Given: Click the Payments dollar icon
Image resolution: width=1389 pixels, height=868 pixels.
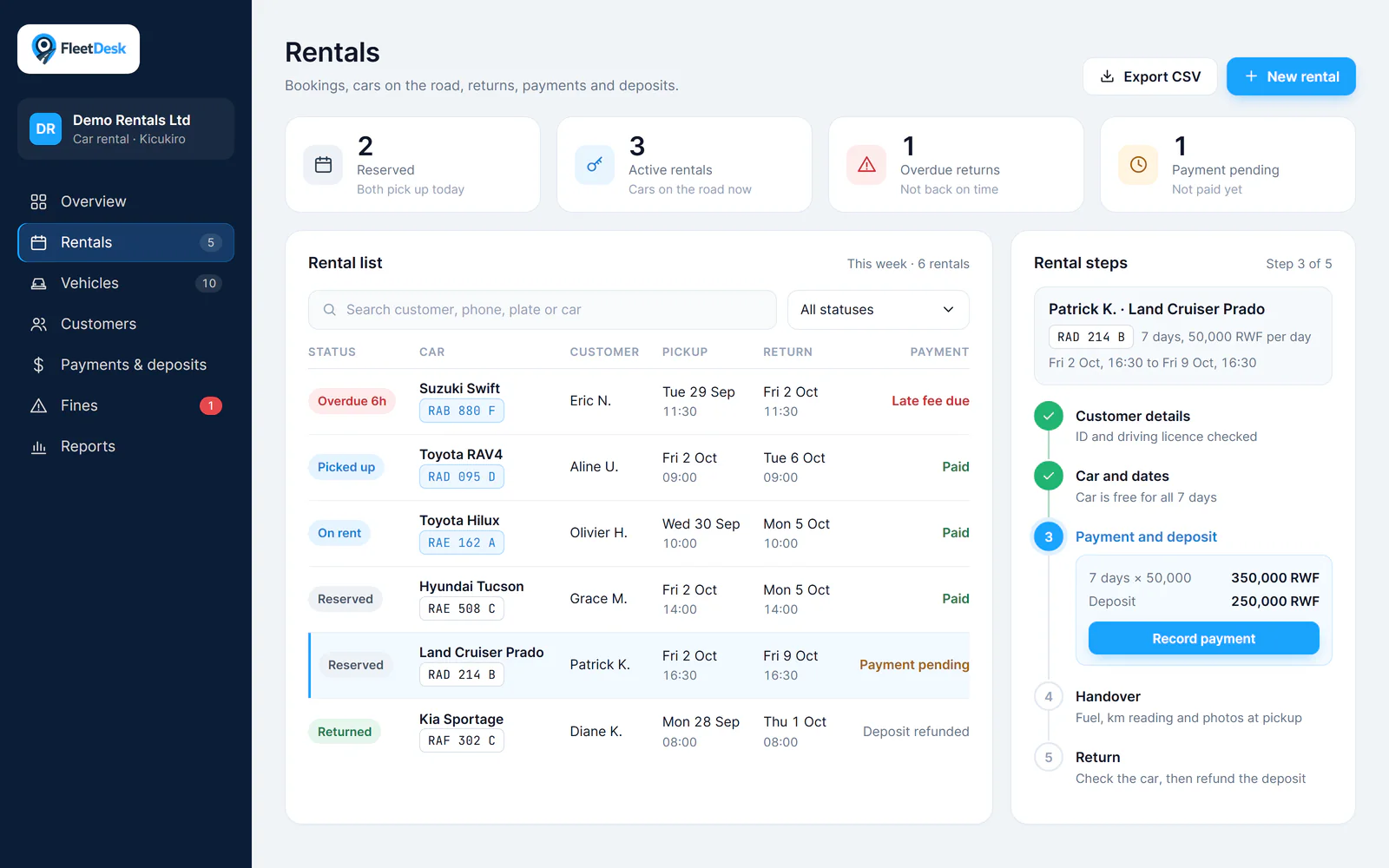Looking at the screenshot, I should tap(38, 365).
